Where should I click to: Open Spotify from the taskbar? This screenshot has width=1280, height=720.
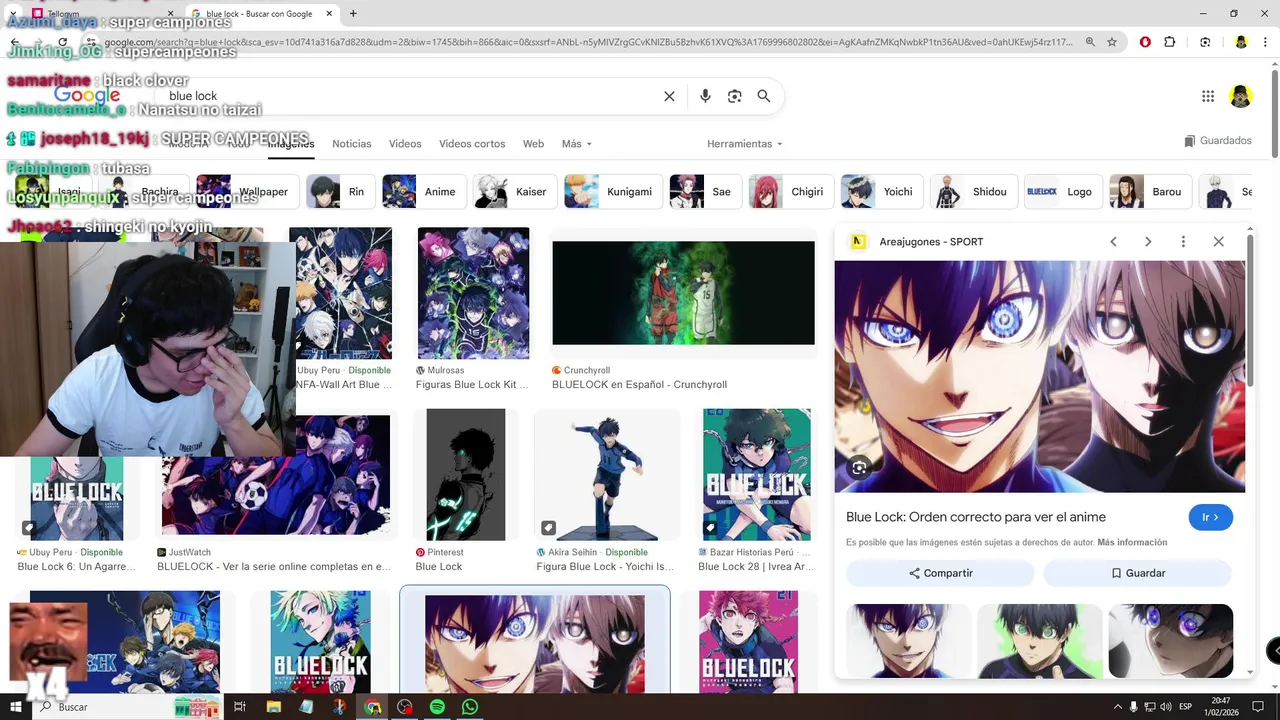point(437,707)
